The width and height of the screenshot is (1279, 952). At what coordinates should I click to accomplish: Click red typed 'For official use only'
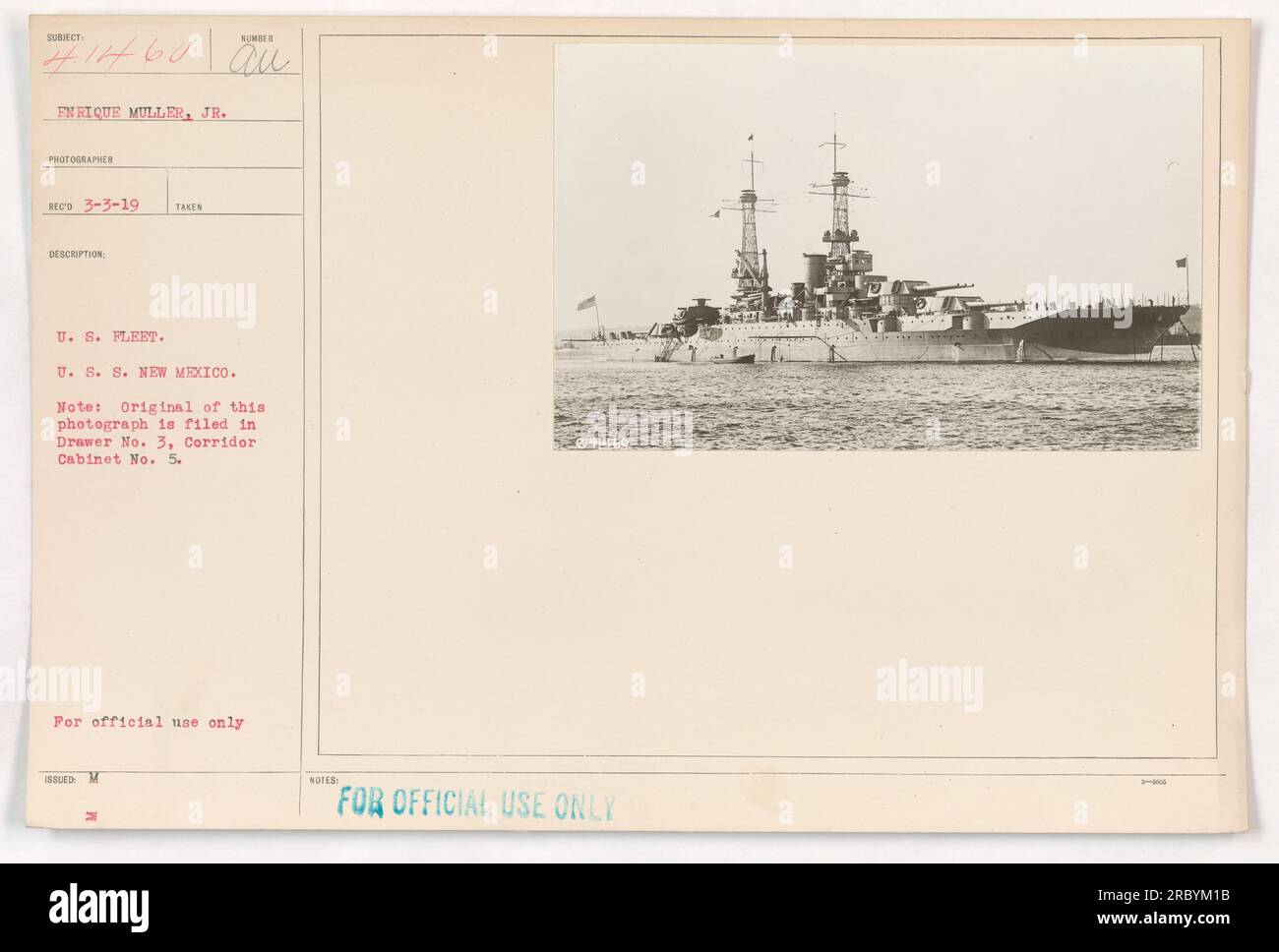click(x=149, y=722)
